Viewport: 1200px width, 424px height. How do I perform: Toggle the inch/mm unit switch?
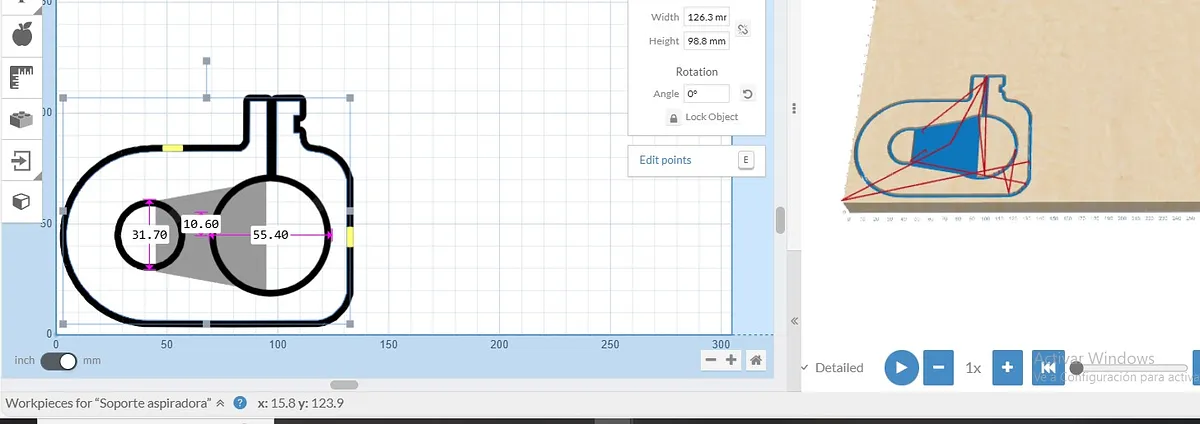pos(59,361)
